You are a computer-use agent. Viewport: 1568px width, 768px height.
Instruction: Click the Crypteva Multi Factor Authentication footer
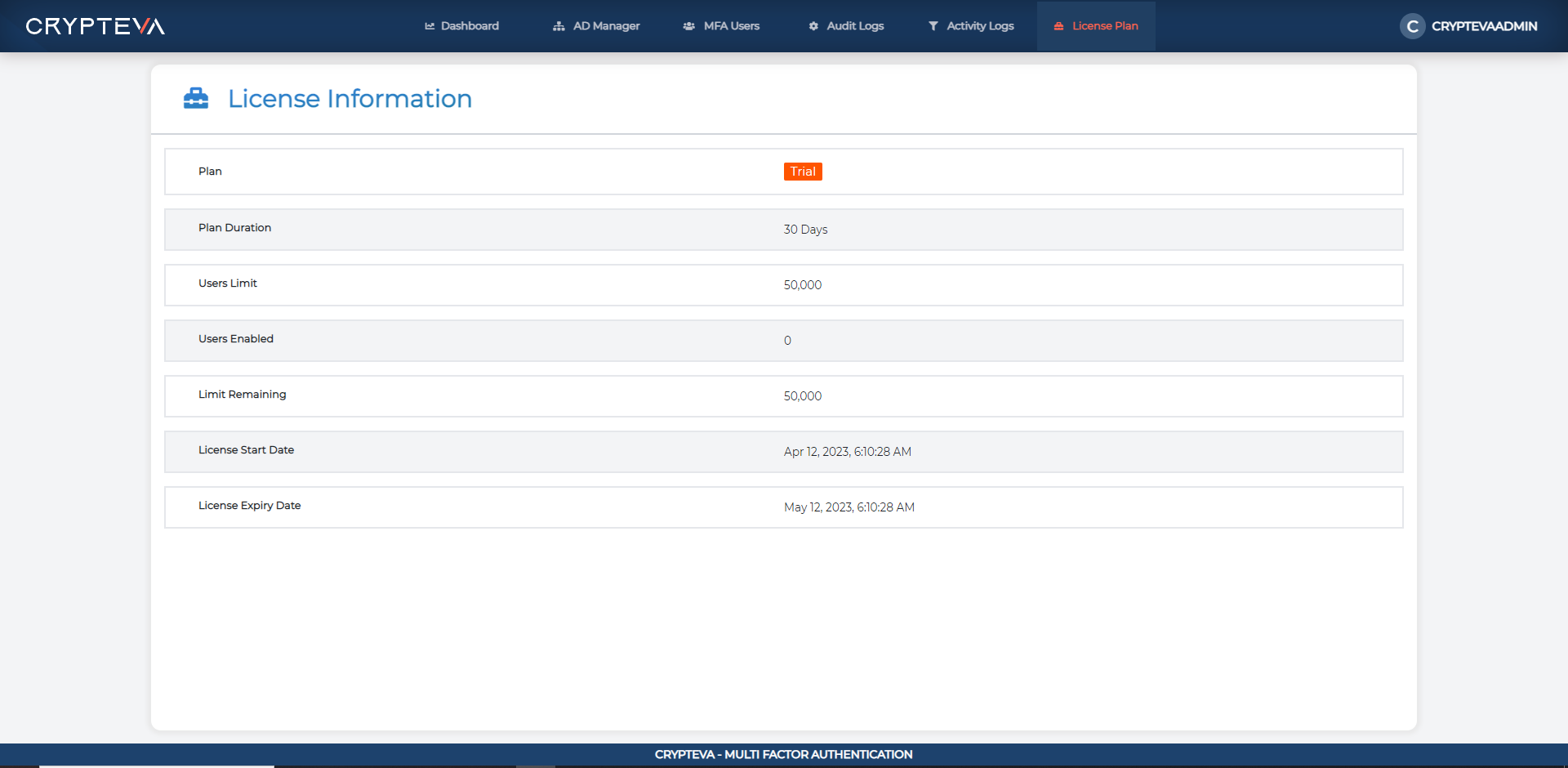783,755
